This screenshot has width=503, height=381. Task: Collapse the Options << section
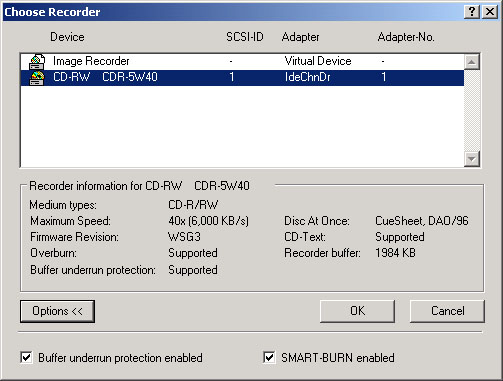pos(57,311)
